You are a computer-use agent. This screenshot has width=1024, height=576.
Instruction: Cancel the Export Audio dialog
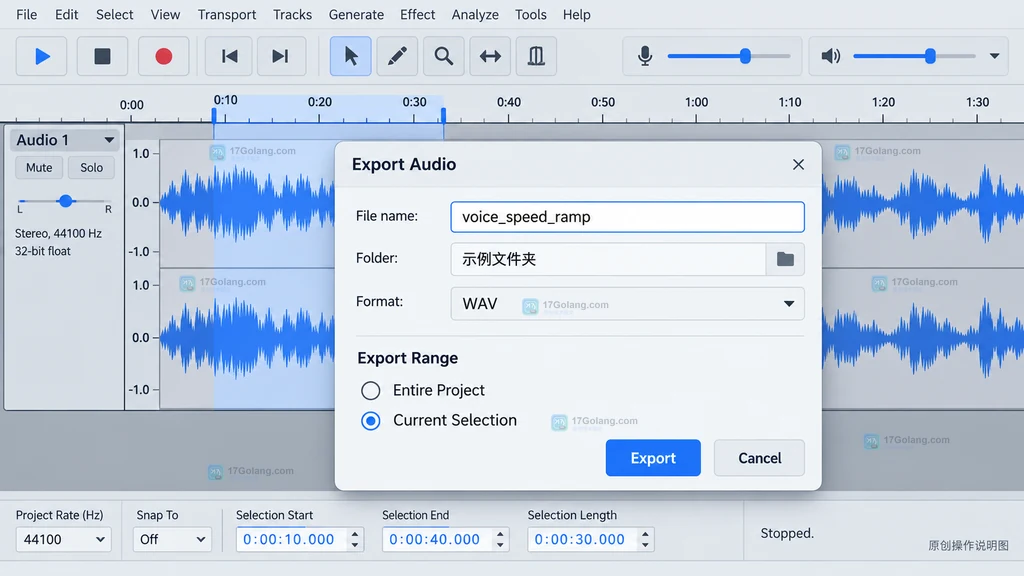tap(760, 458)
